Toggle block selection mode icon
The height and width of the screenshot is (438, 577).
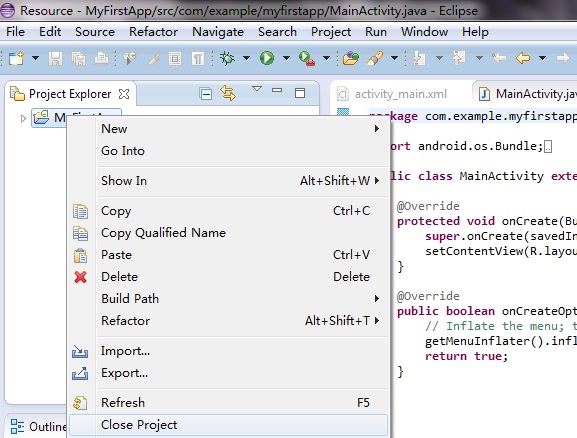175,58
